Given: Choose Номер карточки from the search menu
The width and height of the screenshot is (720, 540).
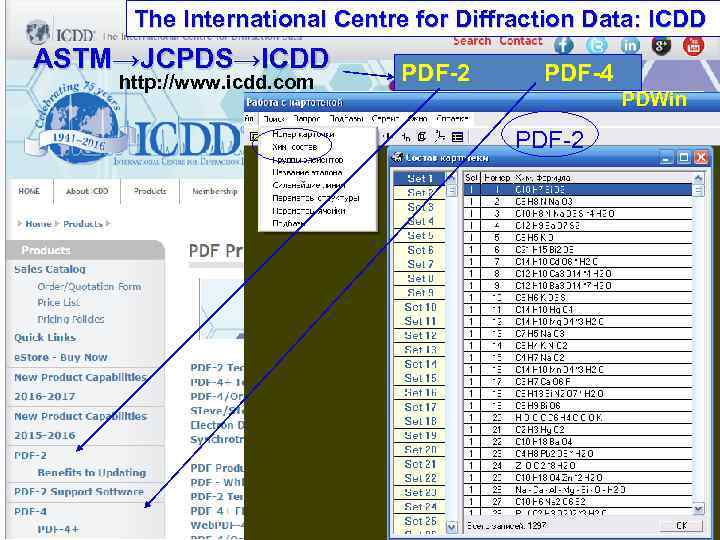Looking at the screenshot, I should tap(303, 134).
